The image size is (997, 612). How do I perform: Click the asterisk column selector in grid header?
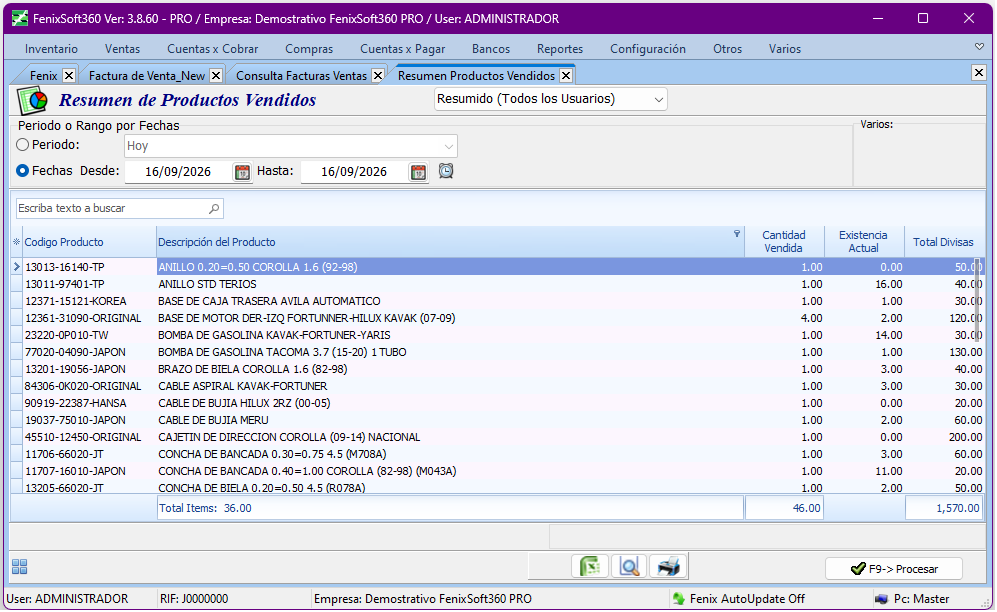tap(17, 242)
